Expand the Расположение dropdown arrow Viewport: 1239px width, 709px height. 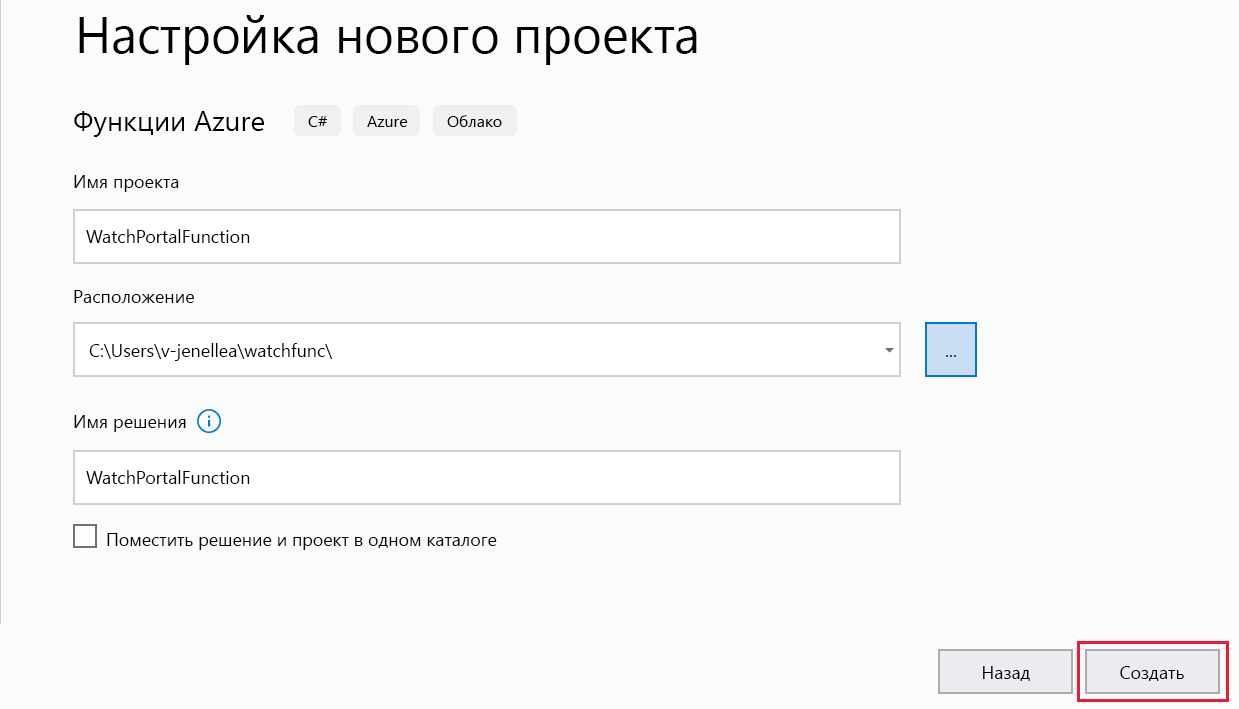tap(889, 350)
